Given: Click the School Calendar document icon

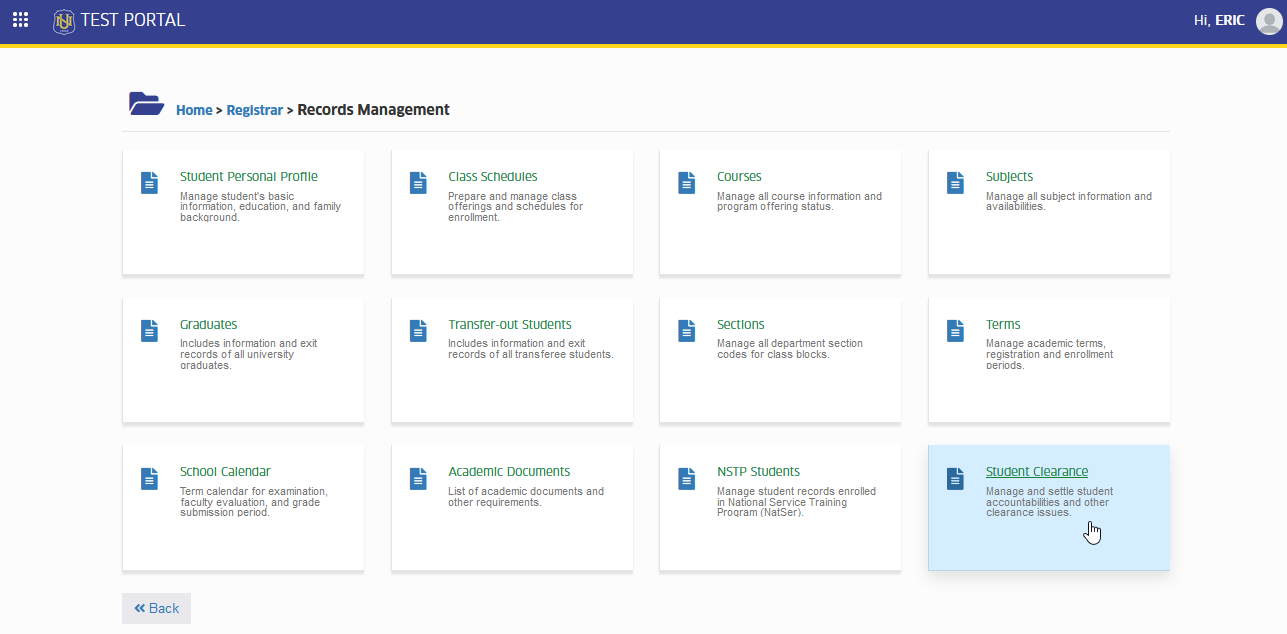Looking at the screenshot, I should [x=149, y=479].
